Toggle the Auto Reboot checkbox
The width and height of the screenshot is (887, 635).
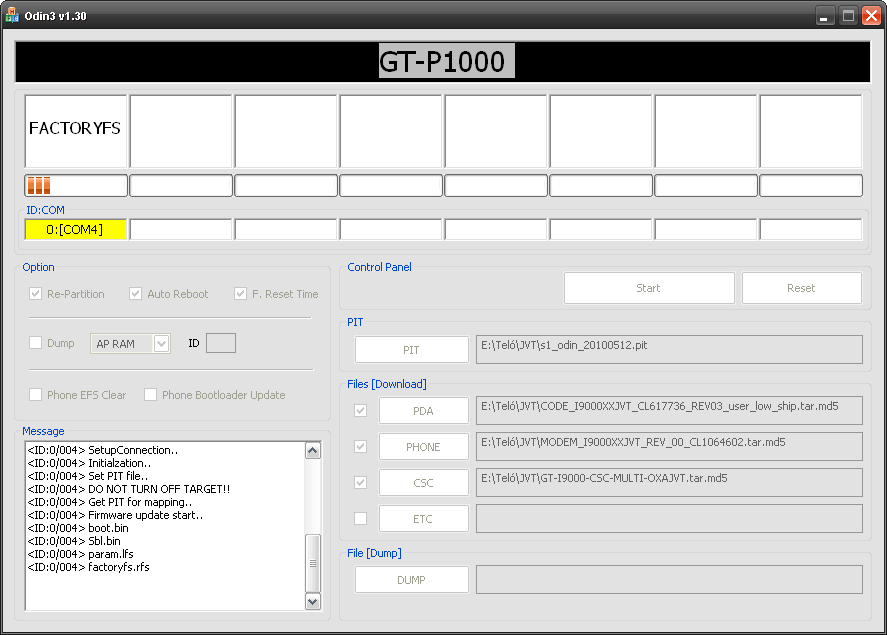point(135,293)
